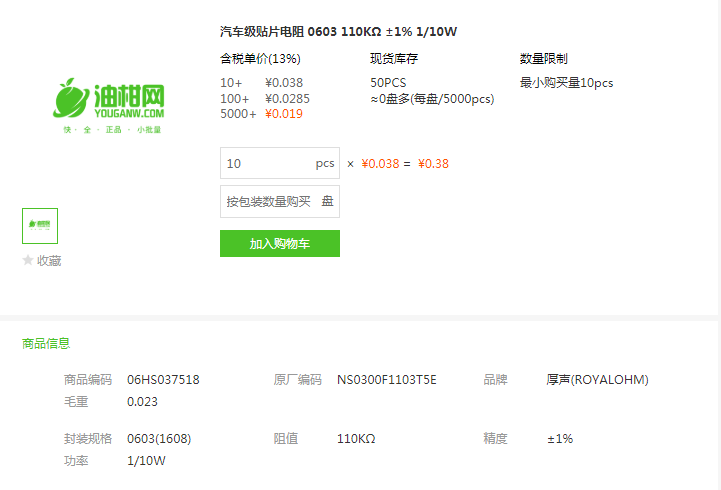Image resolution: width=721 pixels, height=490 pixels.
Task: Click the part code NS0300F1103T5E
Action: point(387,380)
